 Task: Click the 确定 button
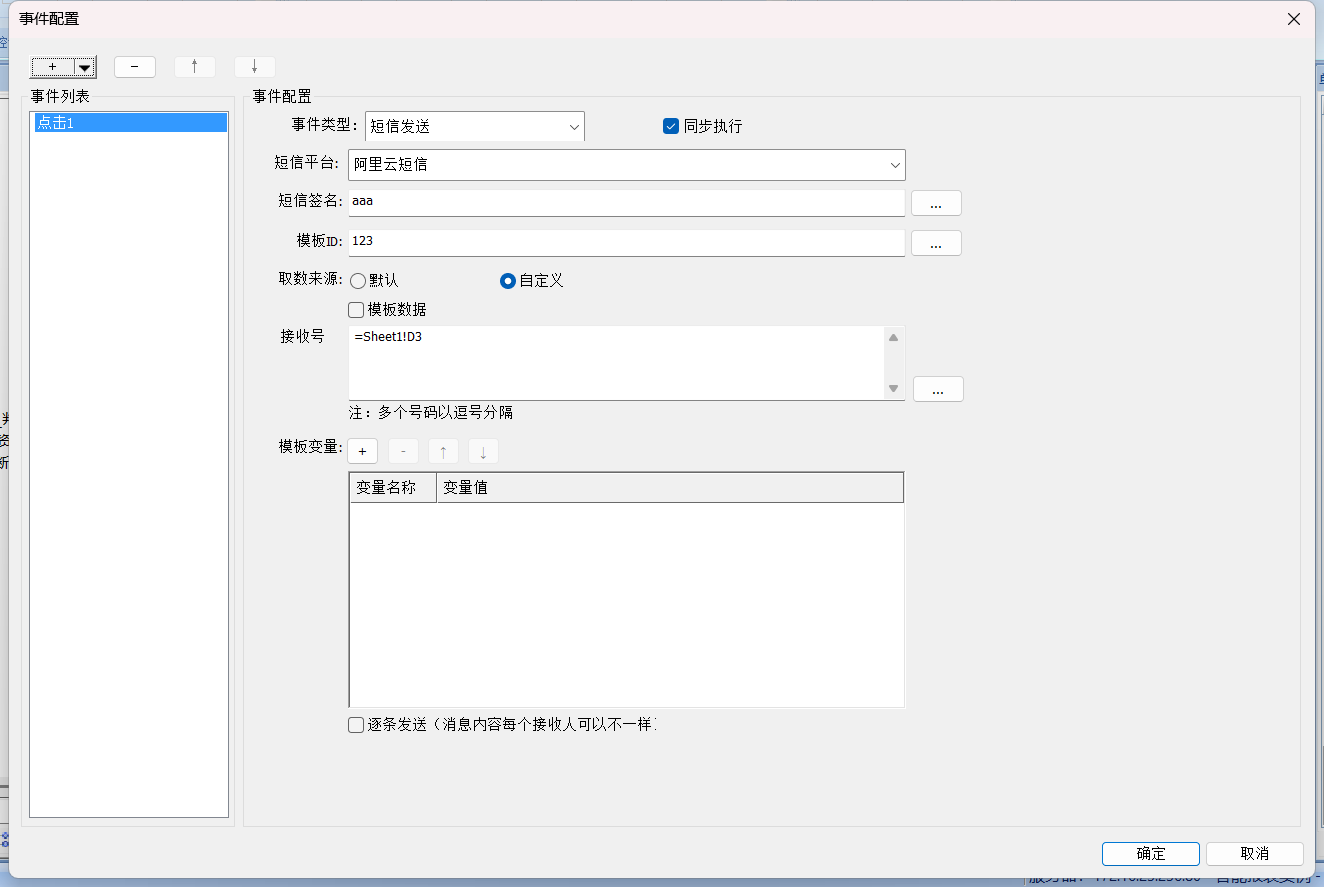pyautogui.click(x=1150, y=853)
